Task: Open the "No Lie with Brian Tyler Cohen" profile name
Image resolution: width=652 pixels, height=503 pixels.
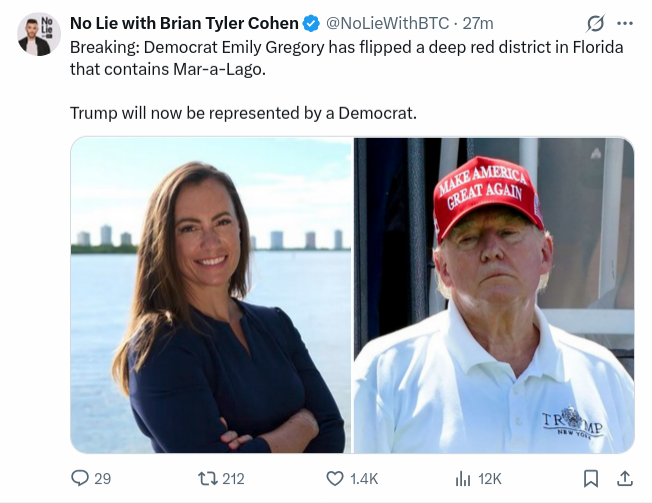Action: tap(184, 23)
